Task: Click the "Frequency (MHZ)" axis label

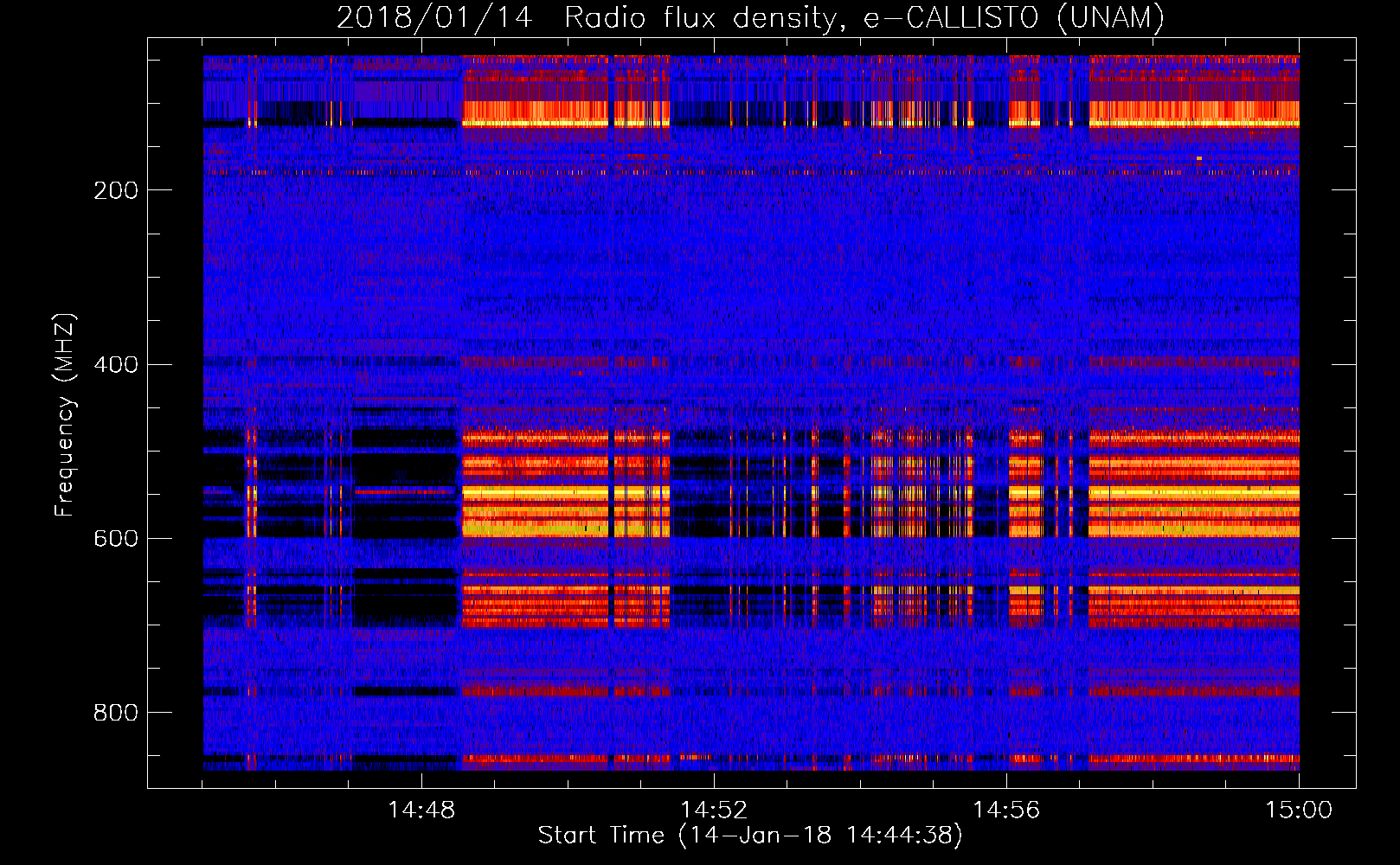Action: click(65, 415)
